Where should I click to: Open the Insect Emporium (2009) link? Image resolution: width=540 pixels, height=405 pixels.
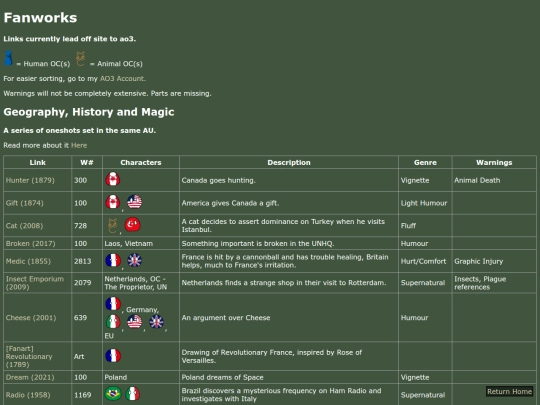pyautogui.click(x=35, y=283)
